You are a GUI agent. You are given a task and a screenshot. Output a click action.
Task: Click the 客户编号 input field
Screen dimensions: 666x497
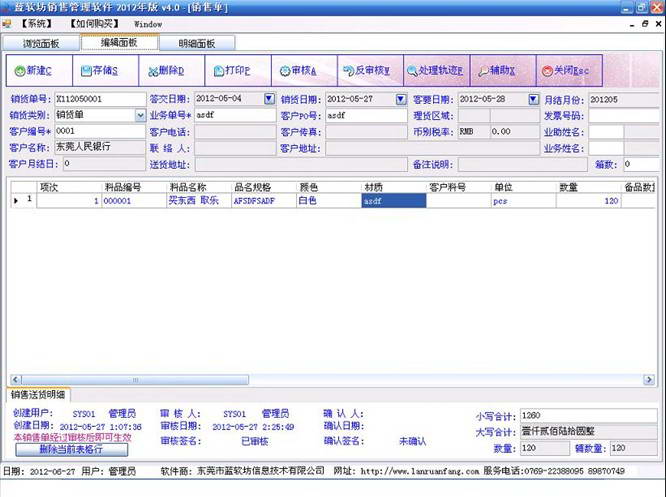click(99, 131)
